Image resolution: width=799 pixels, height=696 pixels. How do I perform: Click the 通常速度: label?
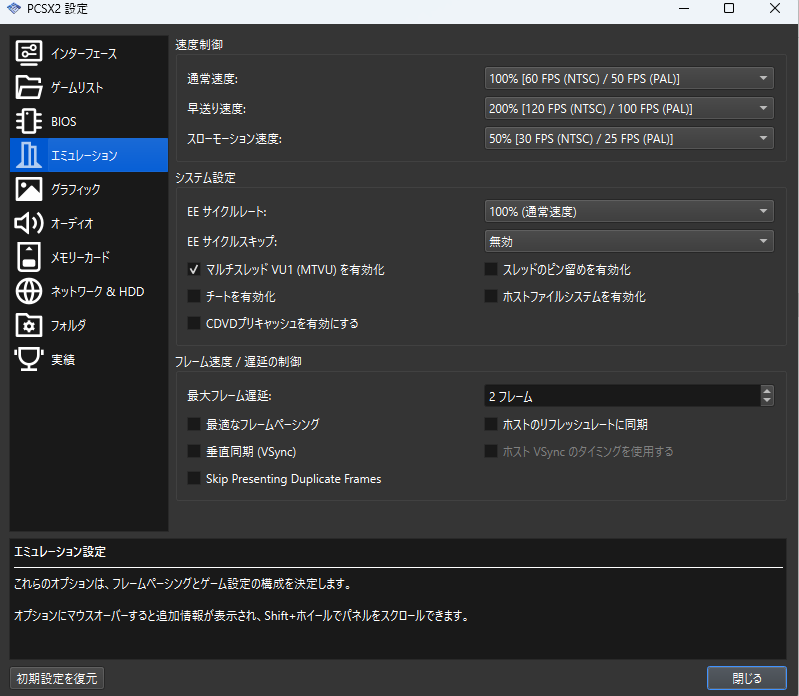[x=212, y=79]
